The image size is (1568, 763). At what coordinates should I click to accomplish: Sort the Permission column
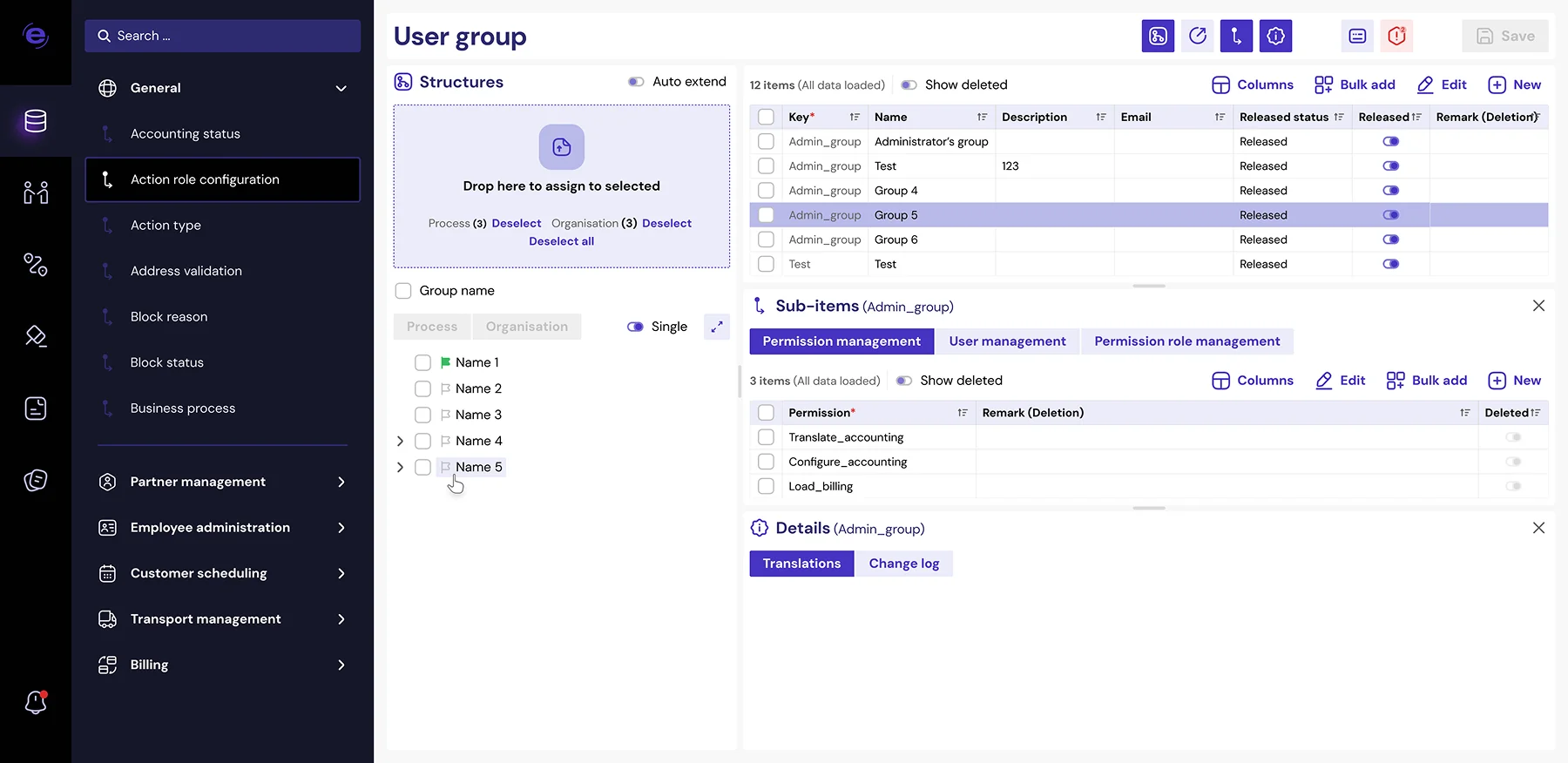[x=963, y=413]
